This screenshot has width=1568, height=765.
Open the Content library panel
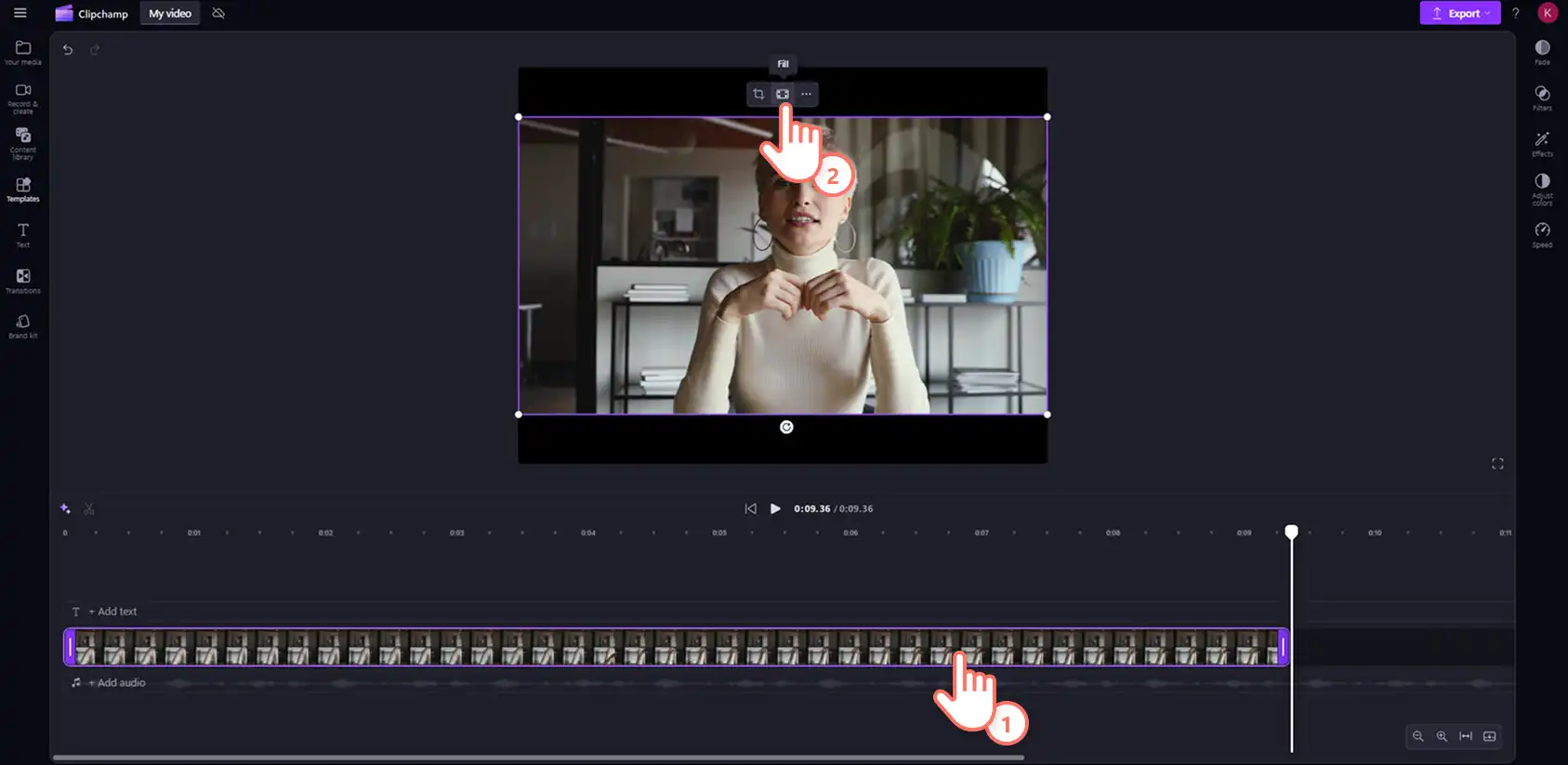23,143
